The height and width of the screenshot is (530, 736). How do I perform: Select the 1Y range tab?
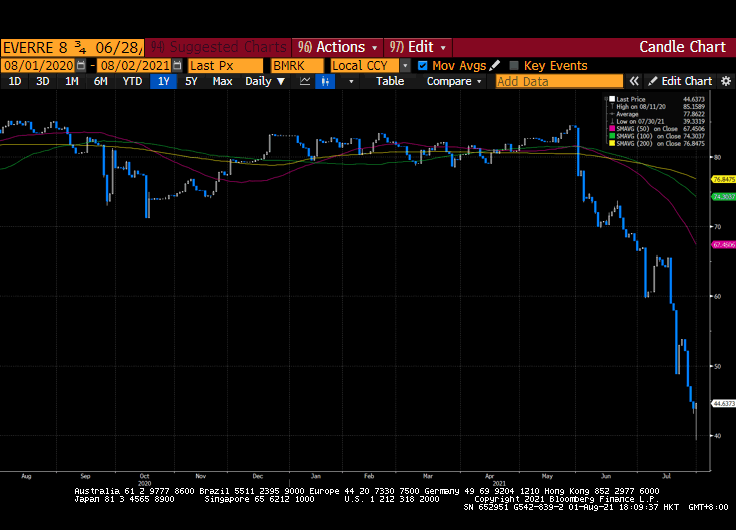click(163, 81)
